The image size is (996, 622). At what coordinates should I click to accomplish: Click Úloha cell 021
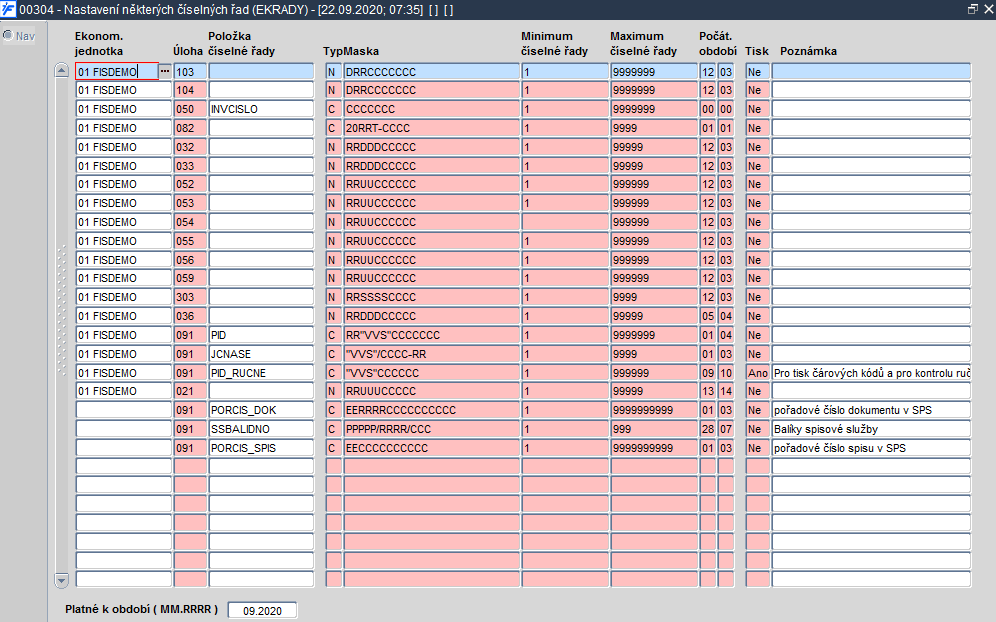pos(190,391)
